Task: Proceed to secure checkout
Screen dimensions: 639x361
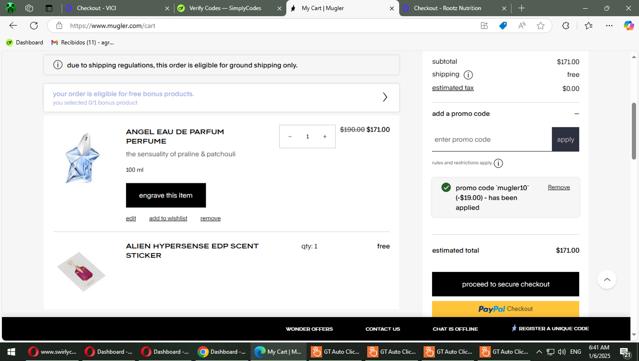Action: pyautogui.click(x=505, y=284)
